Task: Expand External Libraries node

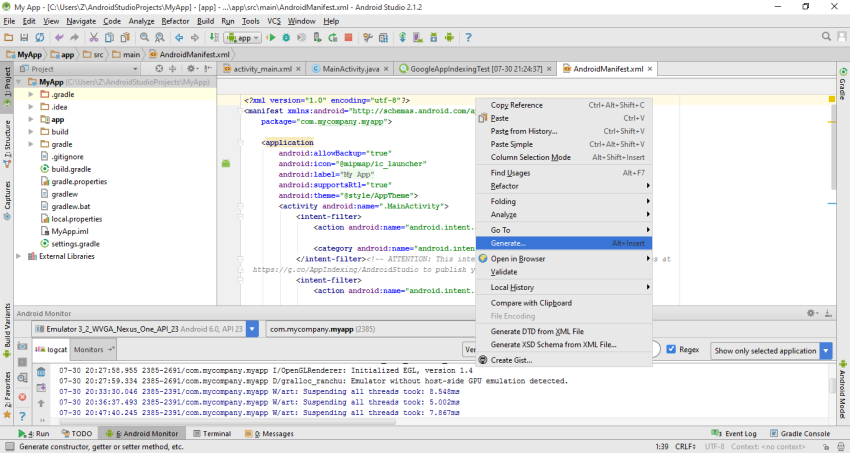Action: (x=19, y=256)
